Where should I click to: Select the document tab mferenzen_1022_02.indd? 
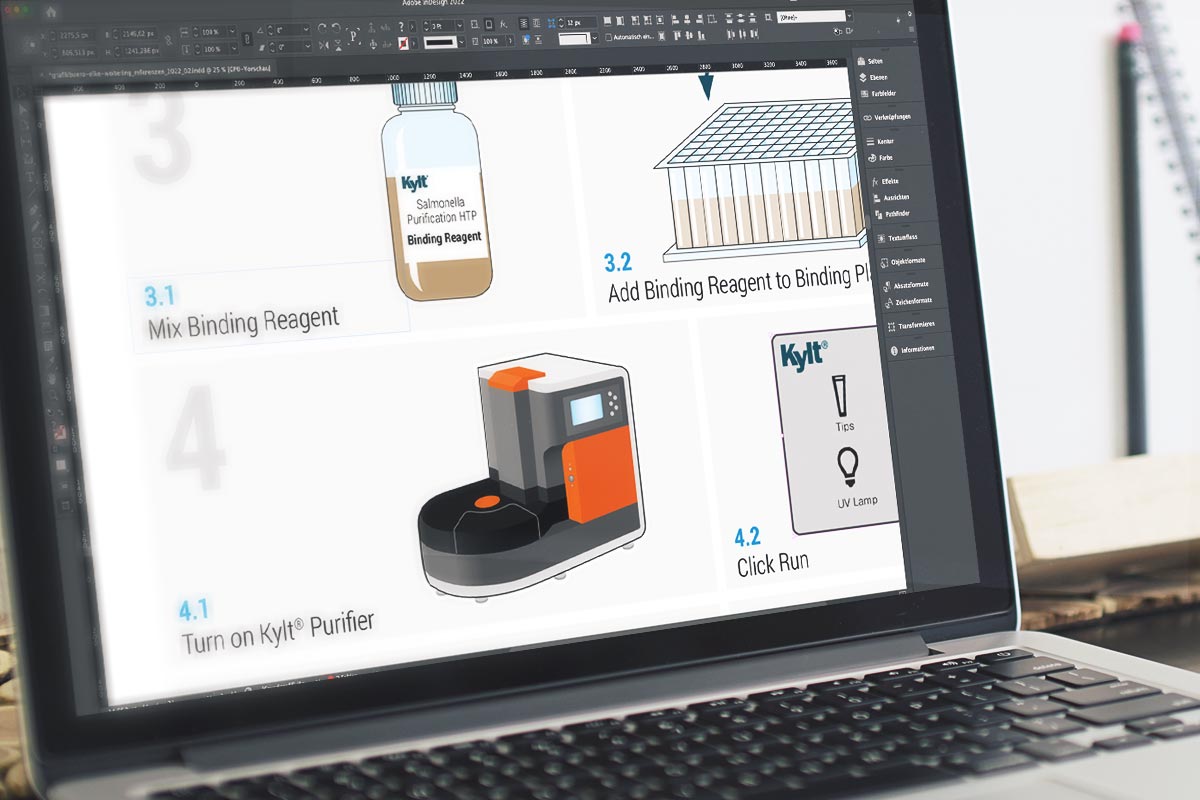(156, 70)
